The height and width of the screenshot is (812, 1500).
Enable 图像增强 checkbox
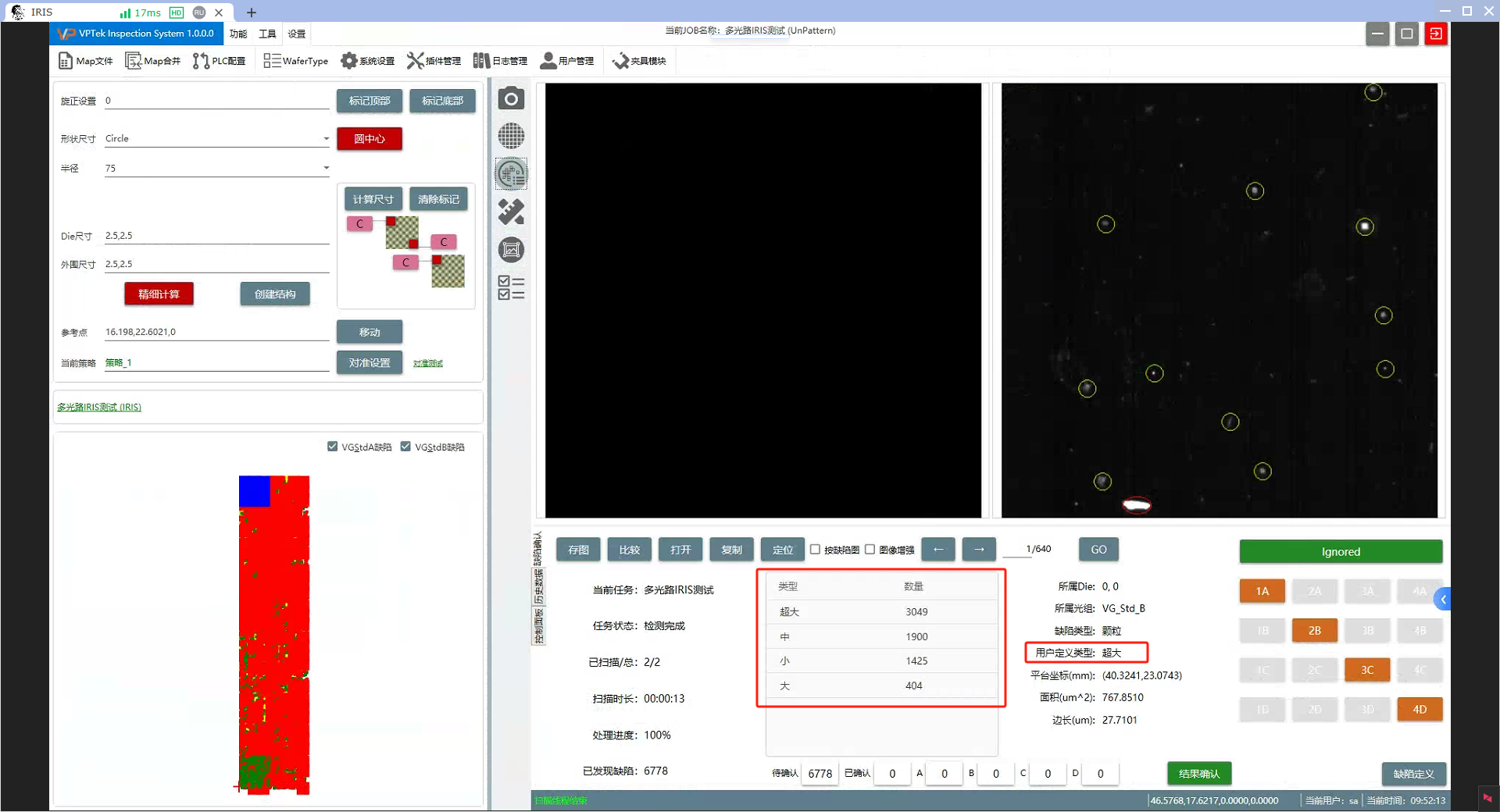tap(870, 550)
